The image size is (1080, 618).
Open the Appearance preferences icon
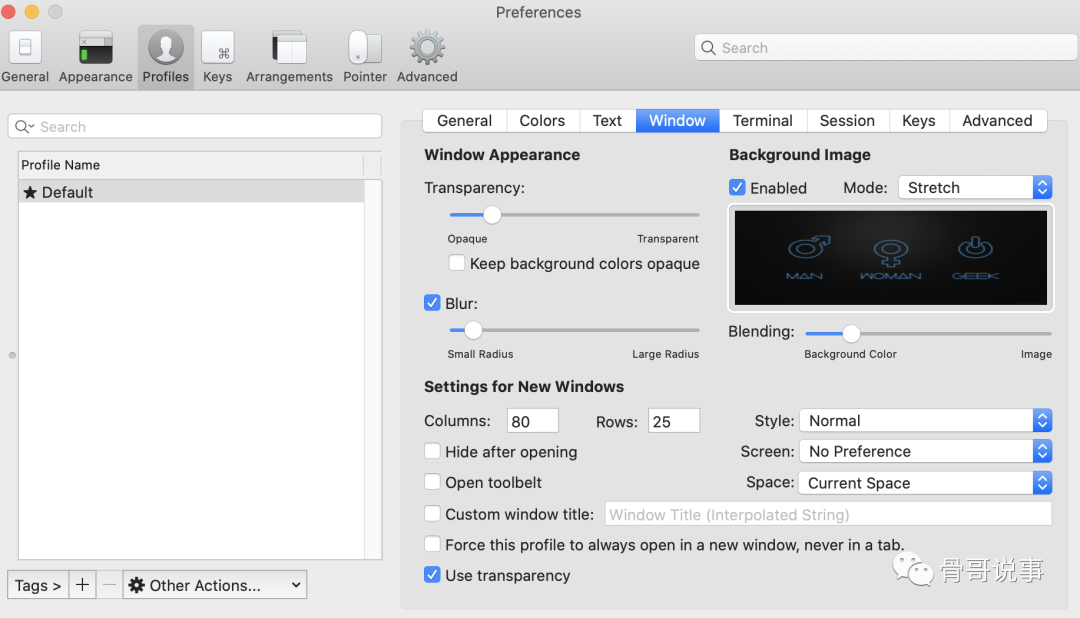[x=95, y=56]
